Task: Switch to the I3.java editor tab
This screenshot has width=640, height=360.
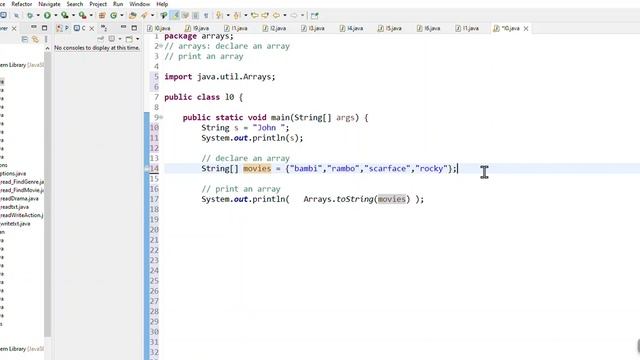Action: click(313, 28)
